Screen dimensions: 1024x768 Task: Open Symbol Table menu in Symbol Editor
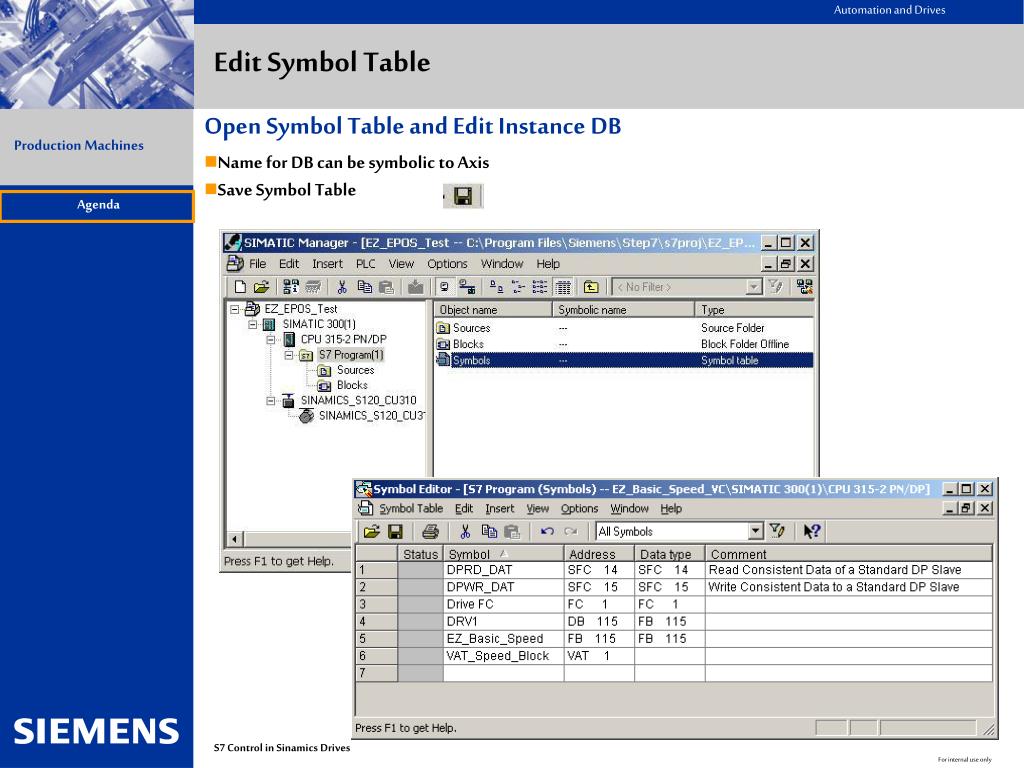pyautogui.click(x=411, y=509)
